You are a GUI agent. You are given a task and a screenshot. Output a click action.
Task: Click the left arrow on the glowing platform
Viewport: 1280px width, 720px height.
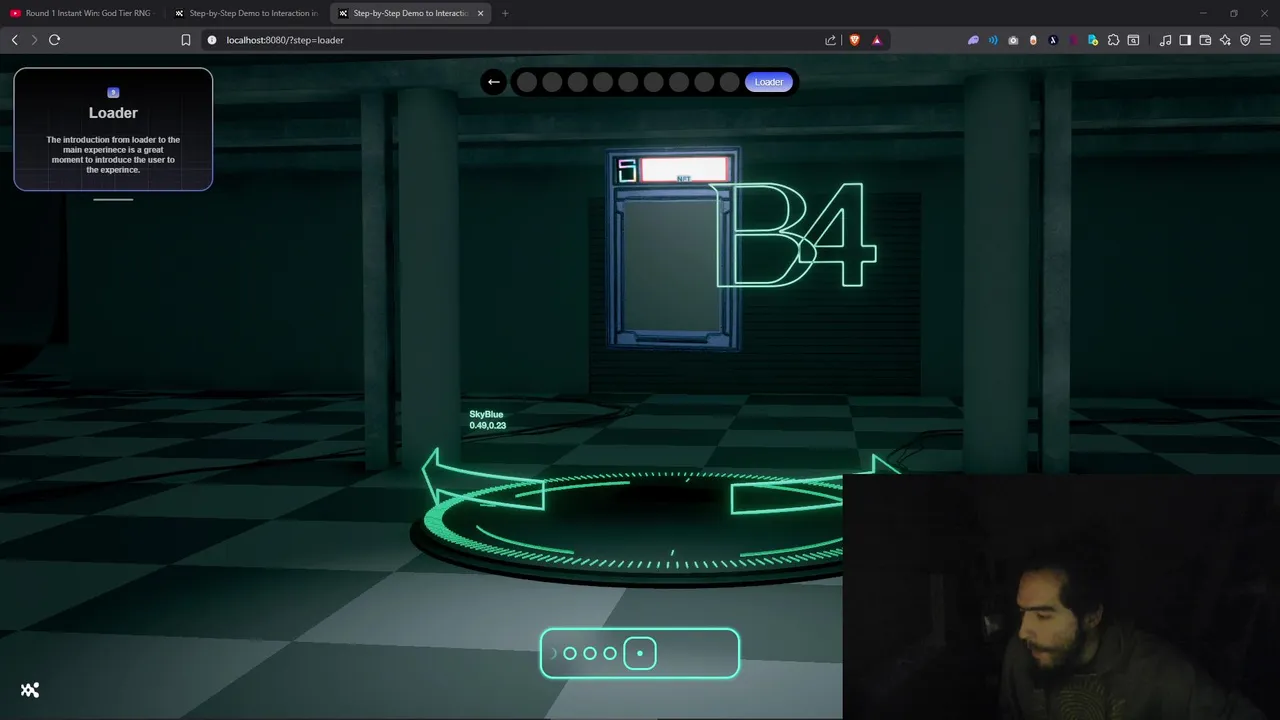(x=483, y=480)
